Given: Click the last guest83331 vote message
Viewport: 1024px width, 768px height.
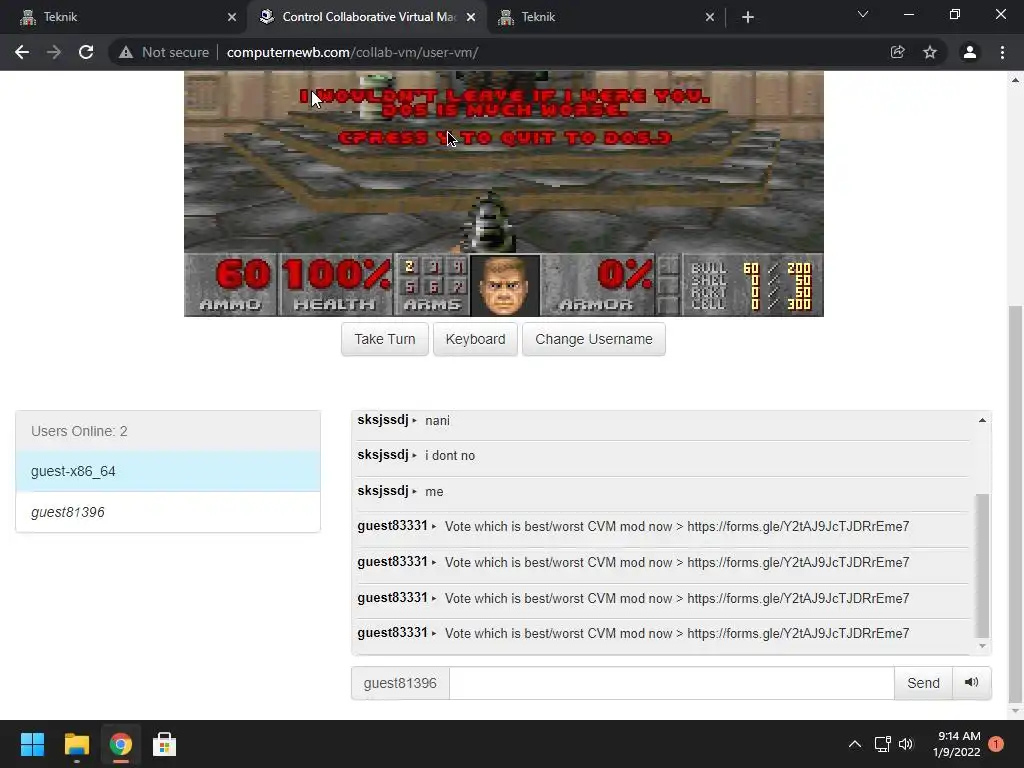Looking at the screenshot, I should [677, 633].
